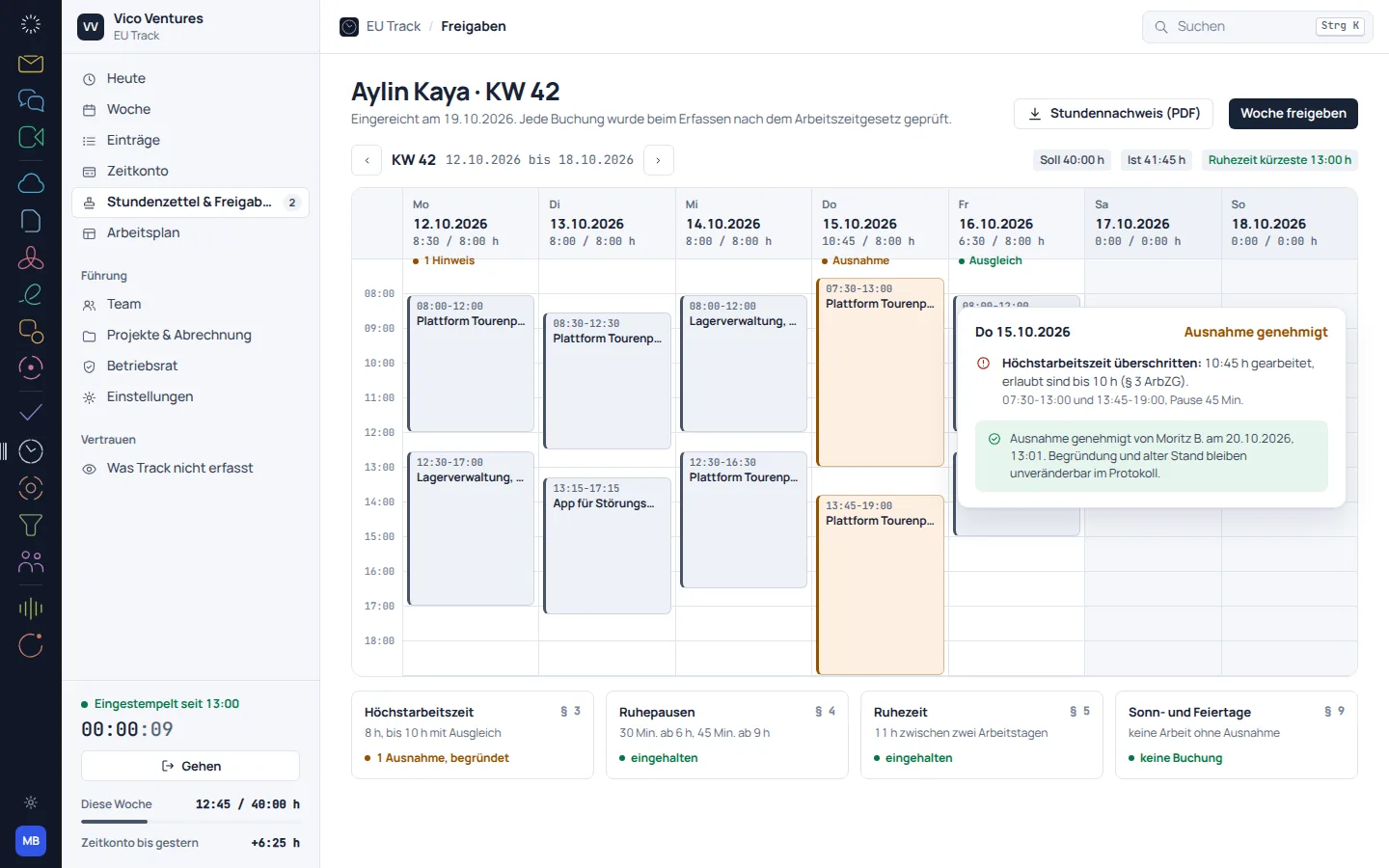Open Team under Führung

point(190,305)
